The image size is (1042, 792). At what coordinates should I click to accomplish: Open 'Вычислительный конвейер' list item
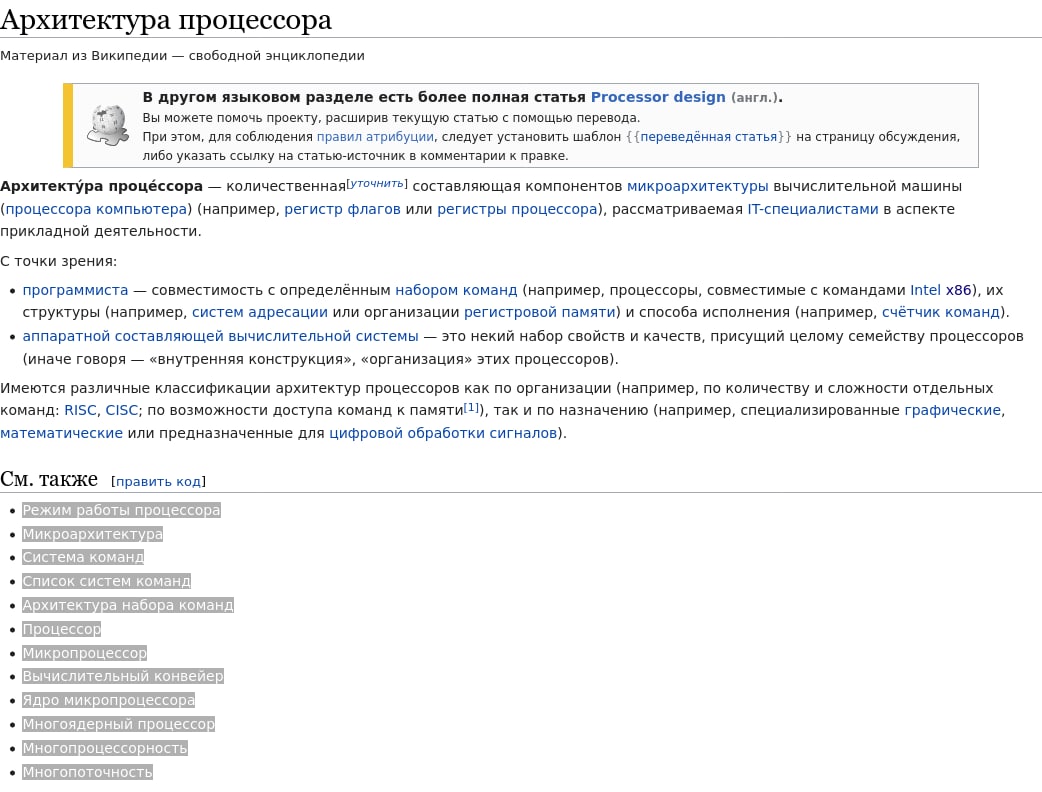click(123, 676)
